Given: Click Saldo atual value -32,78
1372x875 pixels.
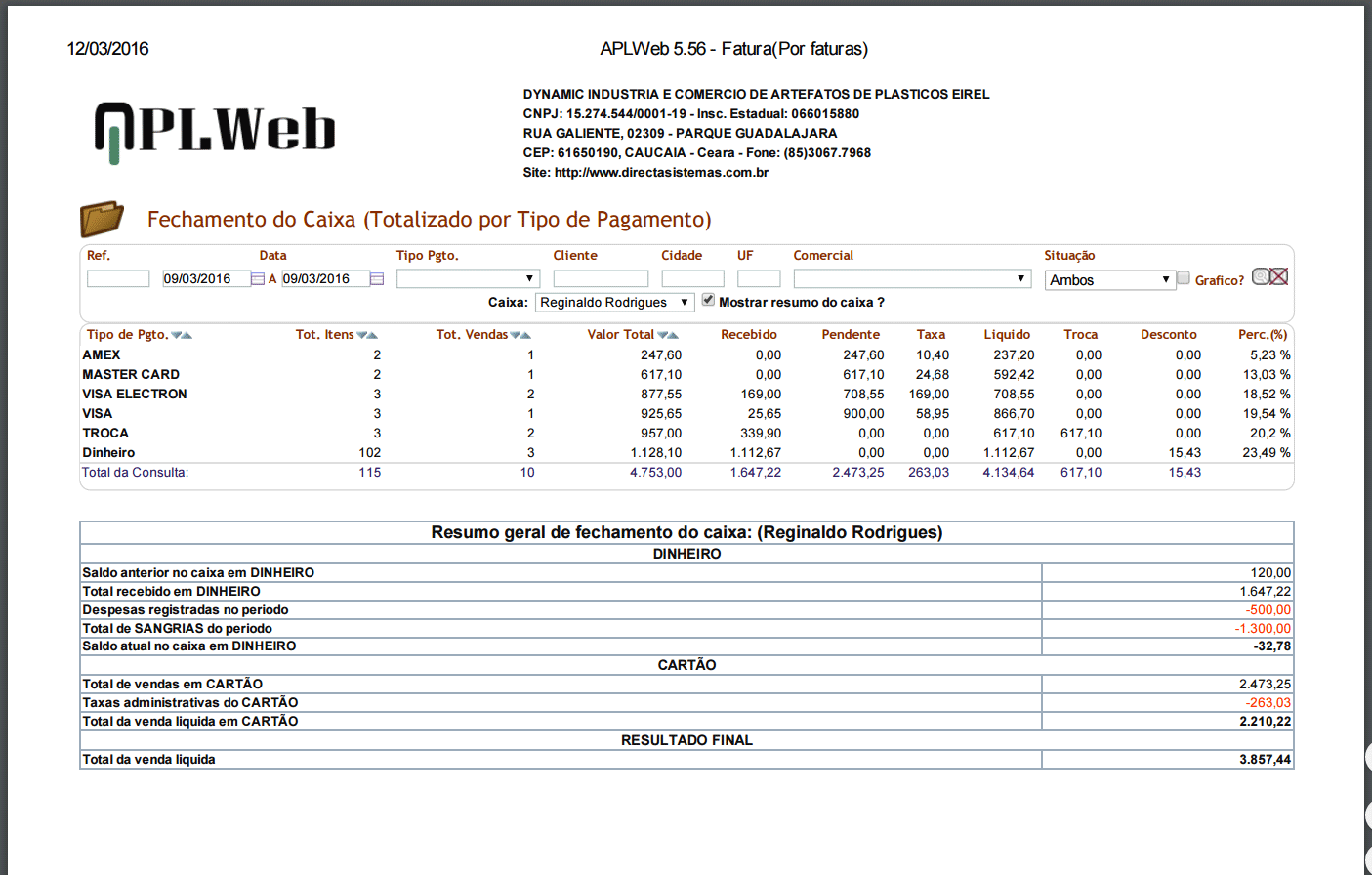Looking at the screenshot, I should click(x=1272, y=646).
